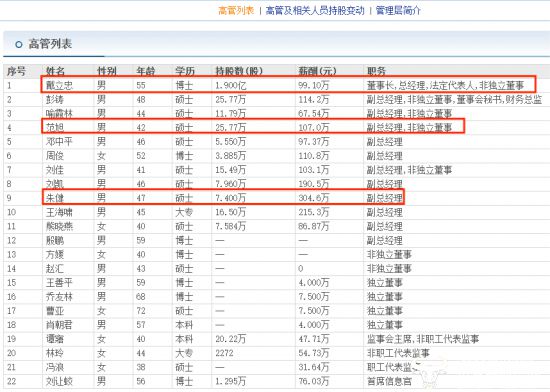Click the 首席信息官 position cell
This screenshot has width=550, height=392.
(x=389, y=381)
